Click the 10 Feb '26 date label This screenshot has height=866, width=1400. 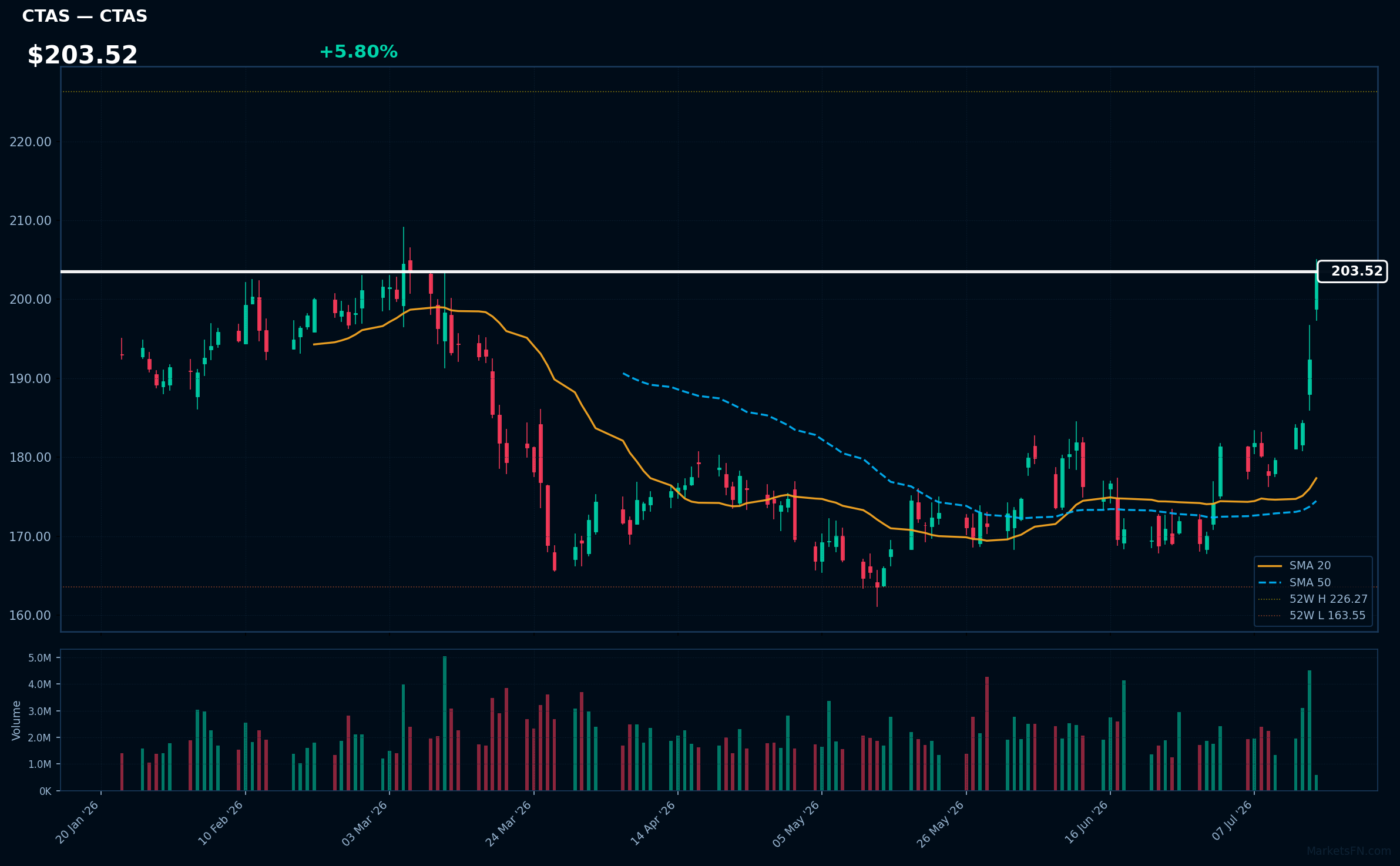221,823
